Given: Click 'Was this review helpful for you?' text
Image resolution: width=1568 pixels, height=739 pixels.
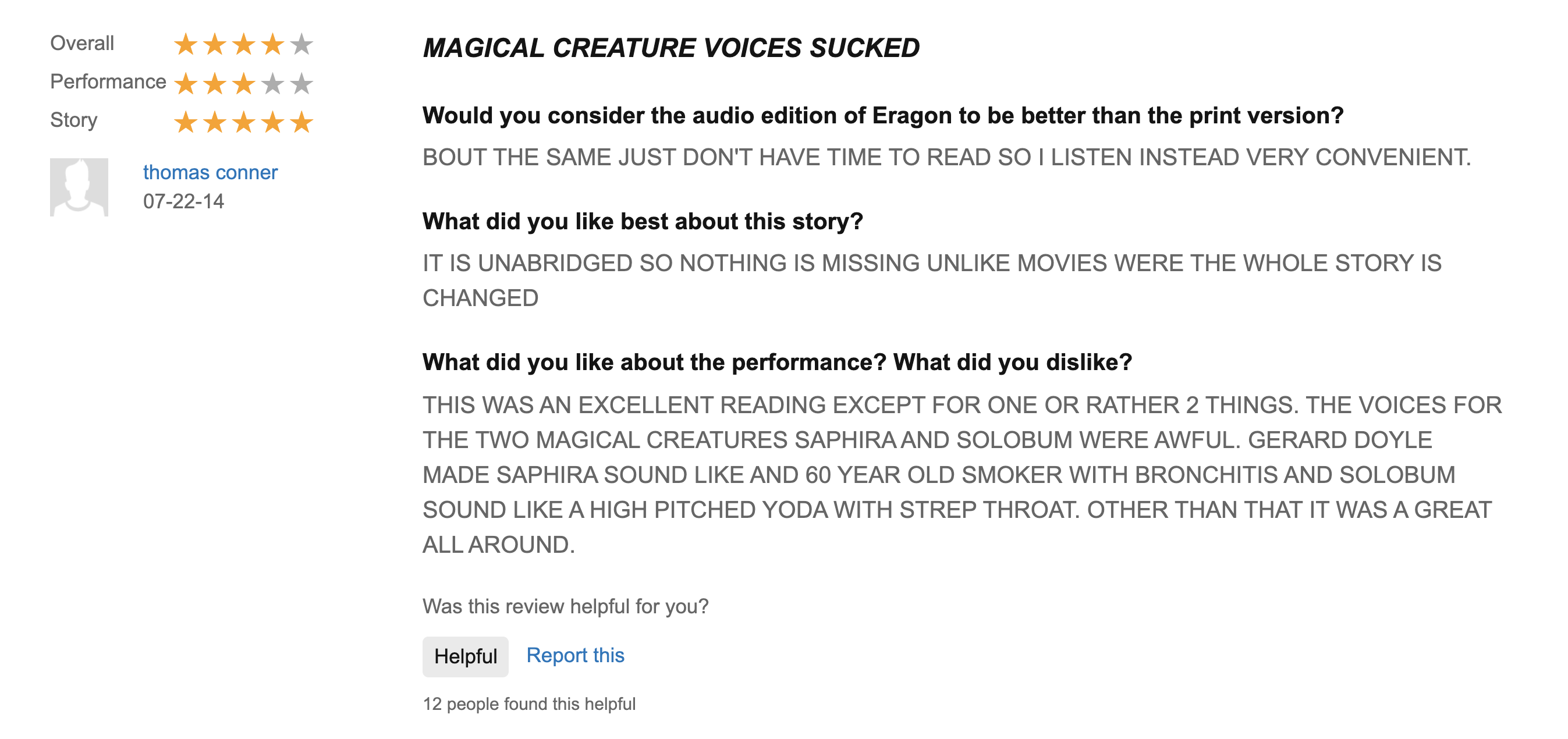Looking at the screenshot, I should [566, 606].
